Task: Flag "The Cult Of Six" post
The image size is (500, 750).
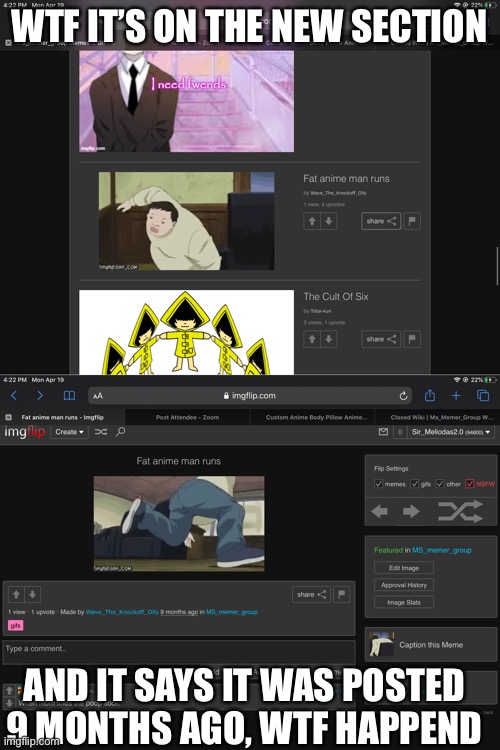Action: click(x=412, y=339)
